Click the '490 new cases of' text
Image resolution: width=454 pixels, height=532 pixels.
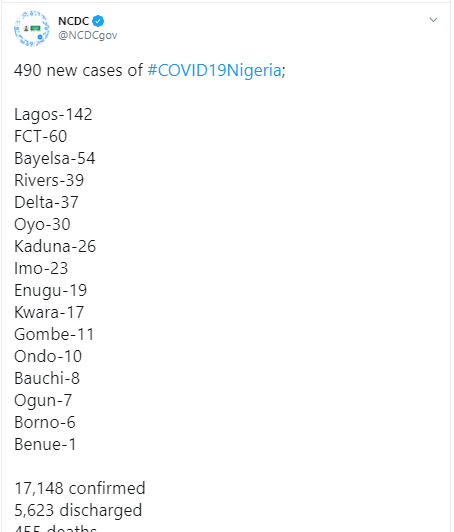point(78,71)
